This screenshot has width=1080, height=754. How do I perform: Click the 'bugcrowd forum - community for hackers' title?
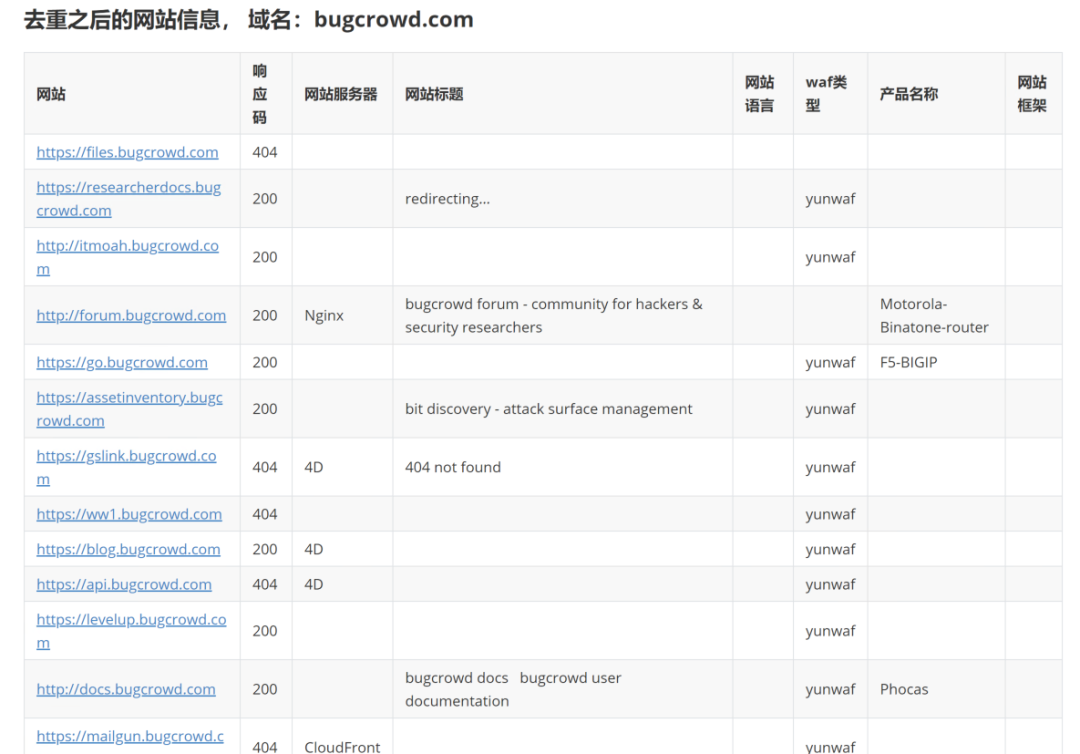(554, 315)
